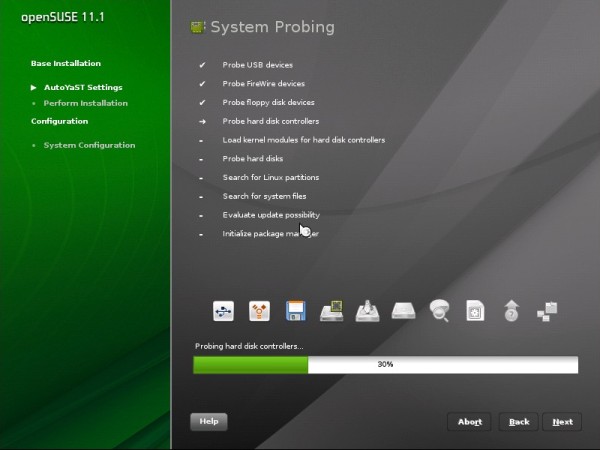Select System Configuration in the sidebar
Viewport: 600px width, 450px height.
(x=90, y=145)
